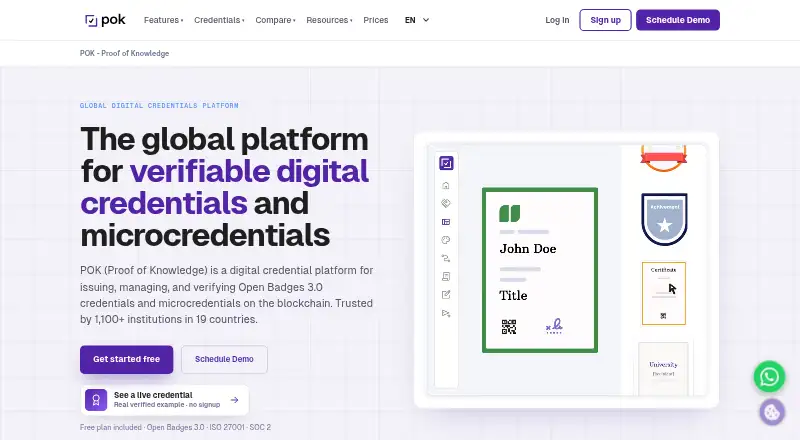Select the red ribbon badge thumbnail

tap(663, 158)
